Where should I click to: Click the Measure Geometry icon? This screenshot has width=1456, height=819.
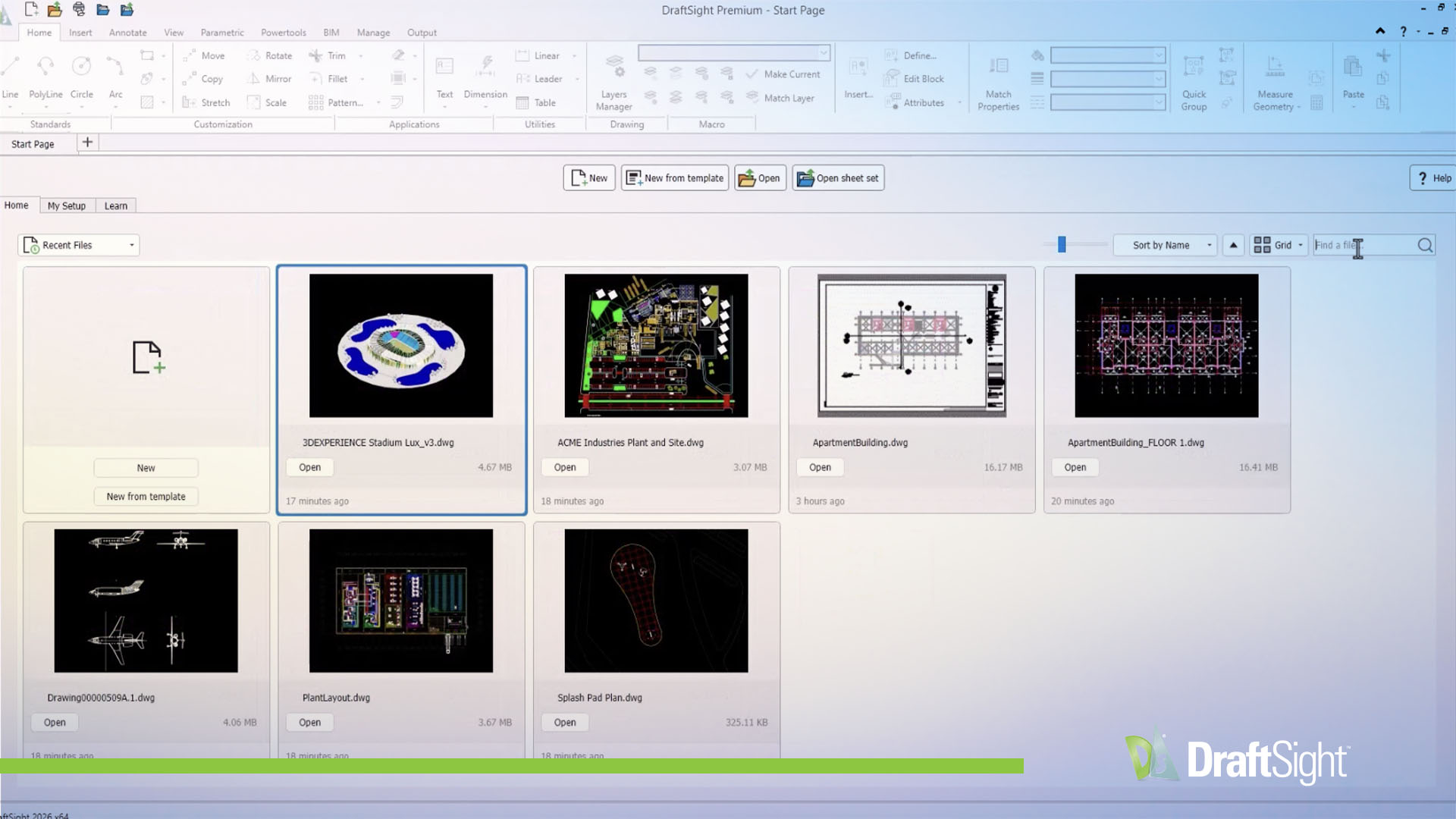pyautogui.click(x=1275, y=67)
